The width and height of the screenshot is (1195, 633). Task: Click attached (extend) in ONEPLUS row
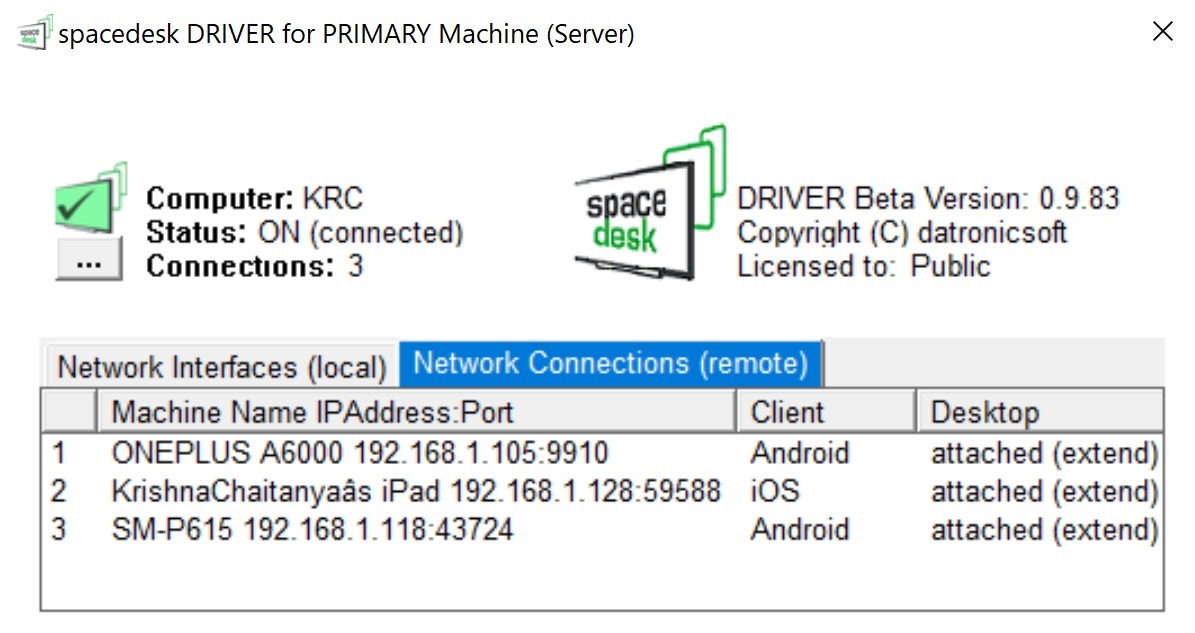click(1044, 453)
